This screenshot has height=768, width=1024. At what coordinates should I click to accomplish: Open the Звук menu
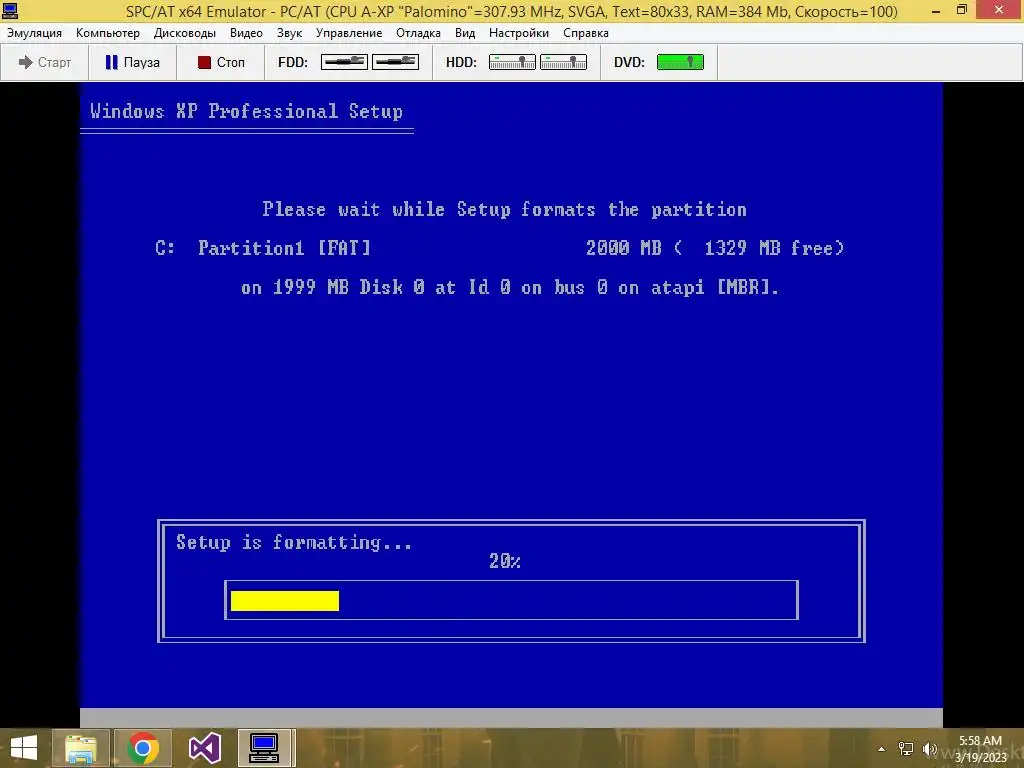289,33
